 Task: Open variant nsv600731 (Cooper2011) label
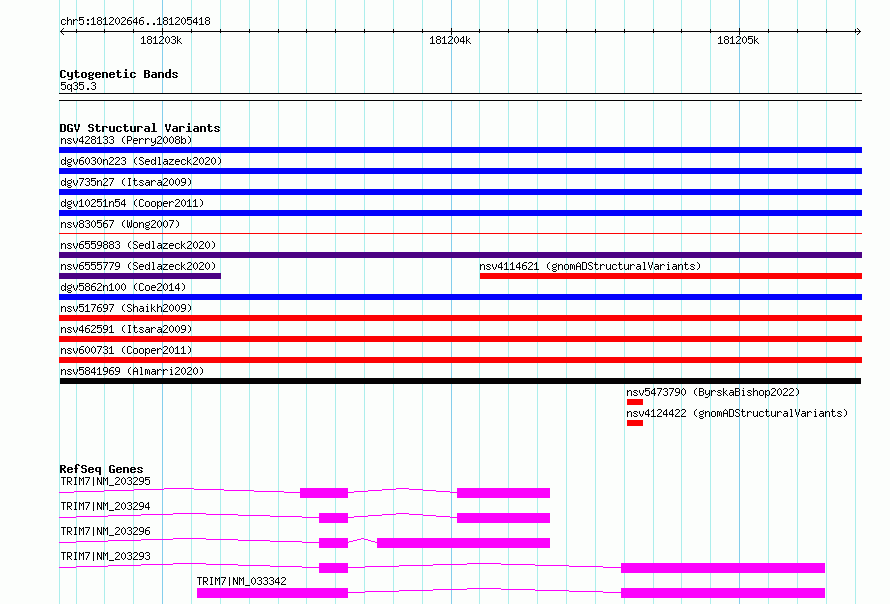pos(126,350)
